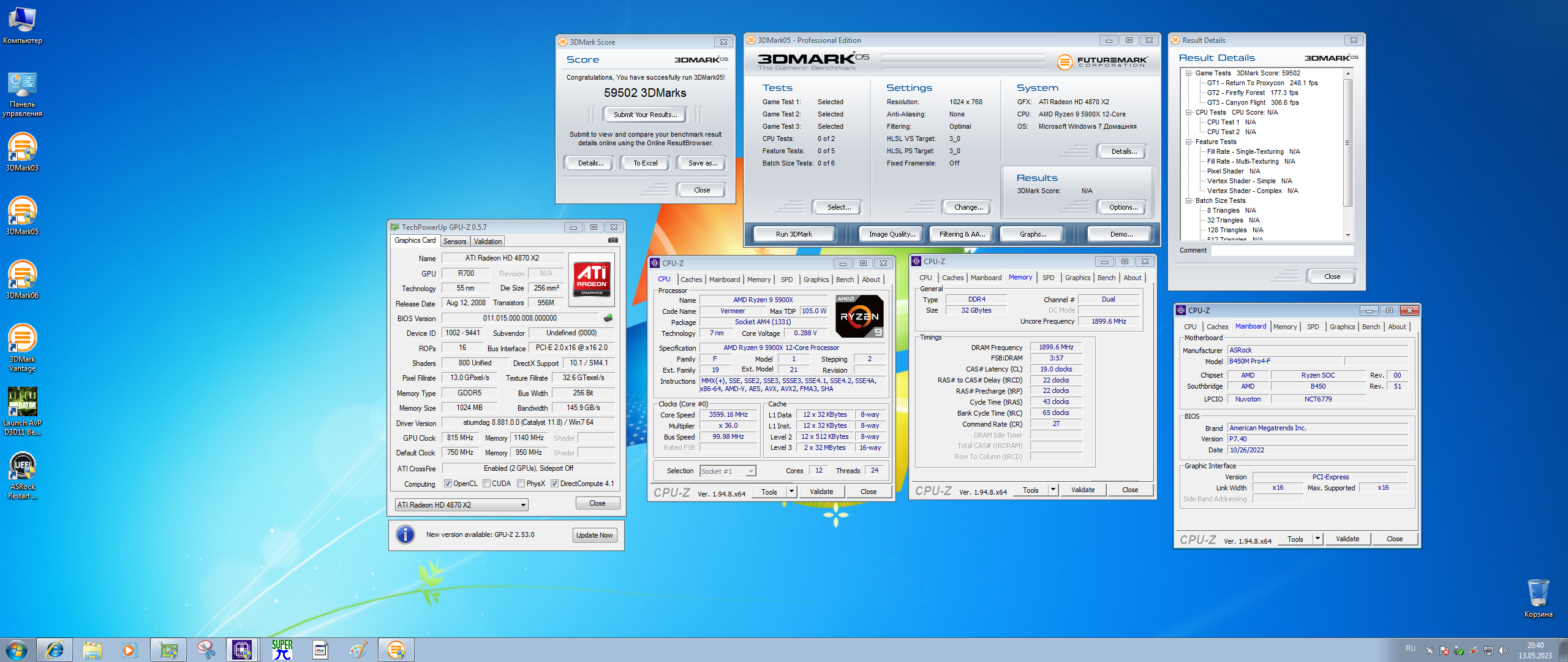The image size is (1568, 662).
Task: Open Paint from the taskbar
Action: pos(358,650)
